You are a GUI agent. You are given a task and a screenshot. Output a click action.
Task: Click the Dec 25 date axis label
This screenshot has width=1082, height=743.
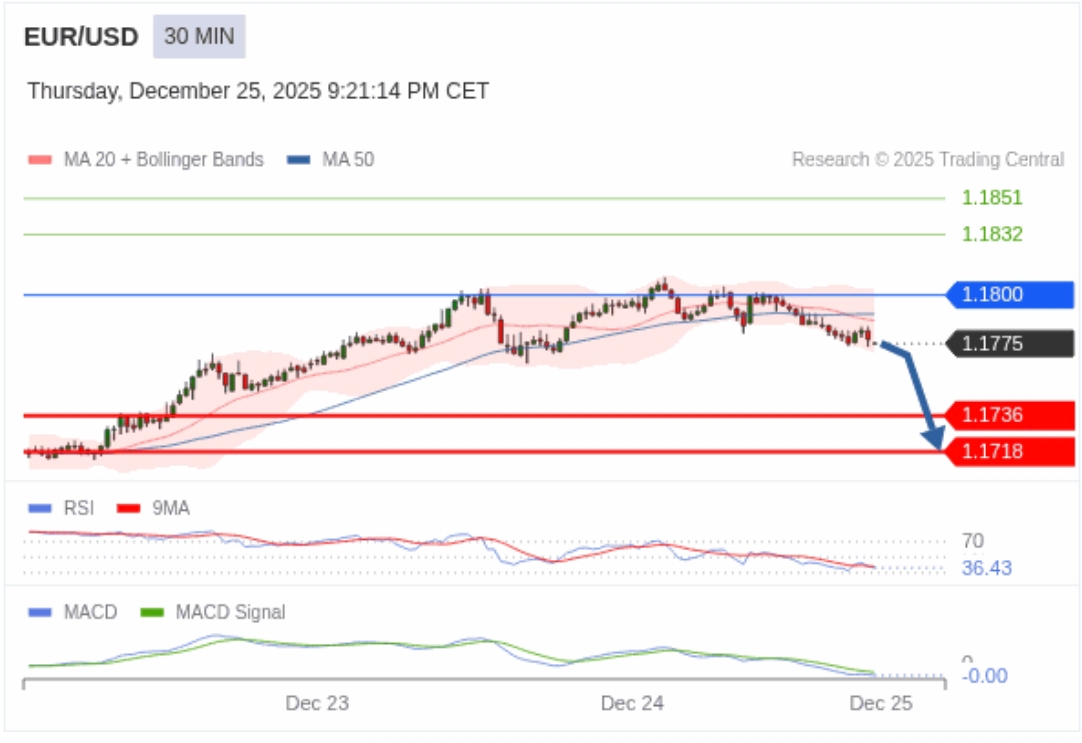click(x=881, y=703)
